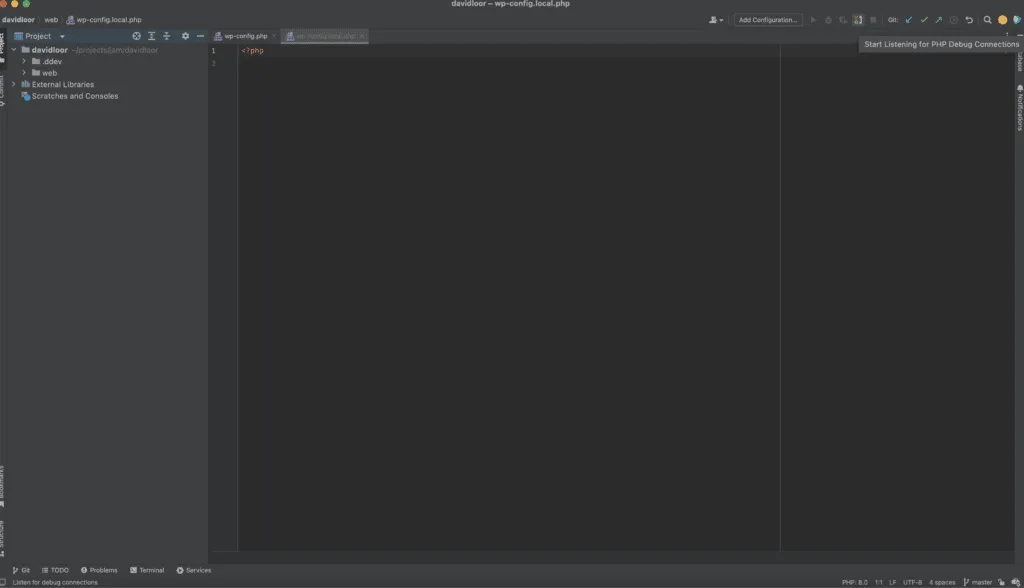The height and width of the screenshot is (588, 1024).
Task: Push commits using the green arrow icon
Action: pyautogui.click(x=938, y=19)
